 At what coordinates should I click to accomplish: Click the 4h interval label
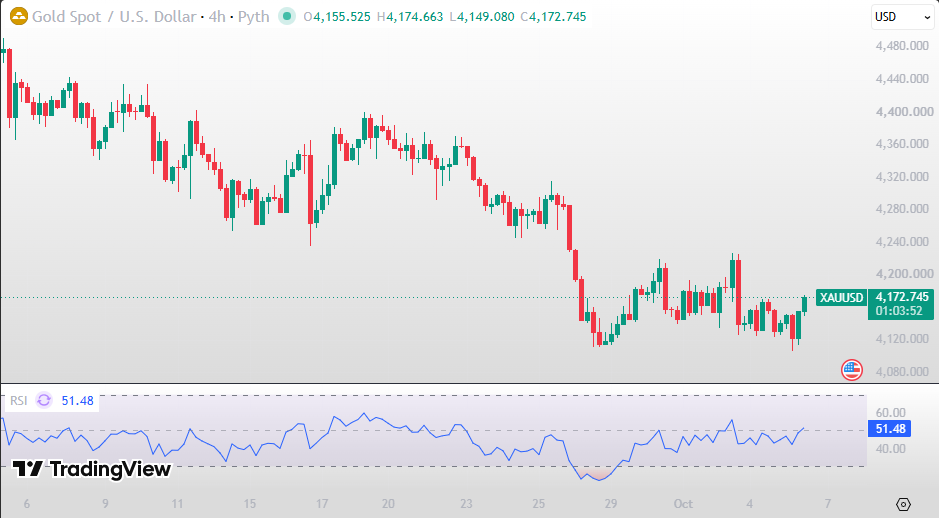(217, 16)
